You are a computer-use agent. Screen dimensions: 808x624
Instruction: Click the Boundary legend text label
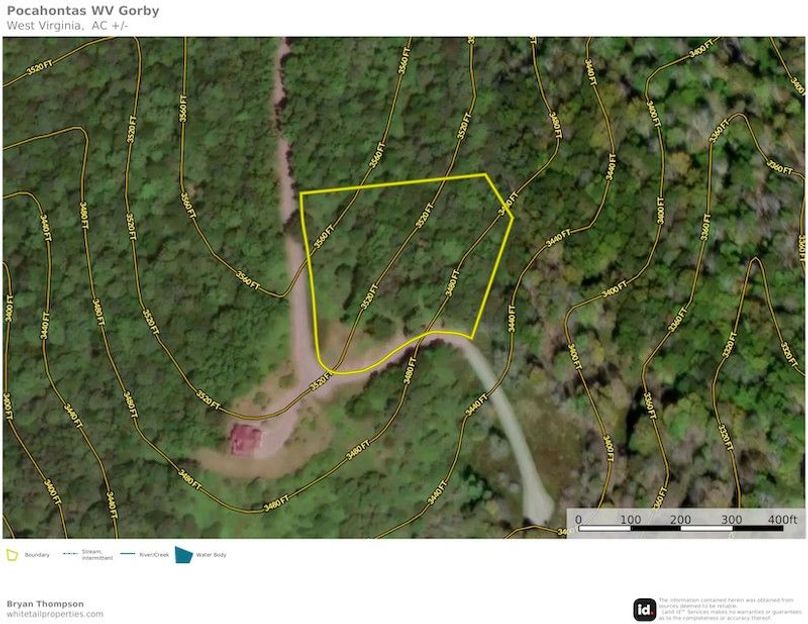point(37,555)
